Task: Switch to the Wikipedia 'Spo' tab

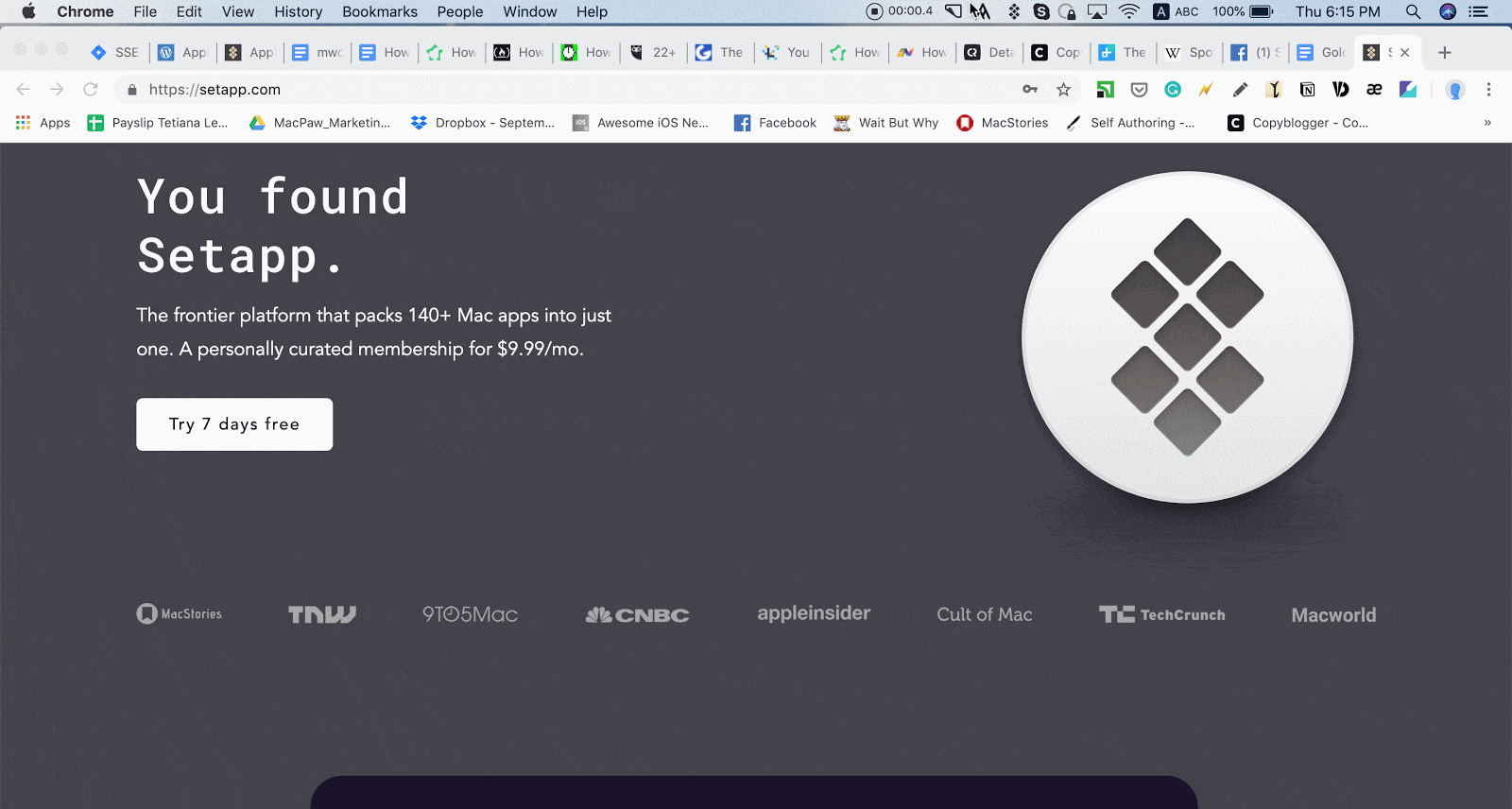Action: (1190, 53)
